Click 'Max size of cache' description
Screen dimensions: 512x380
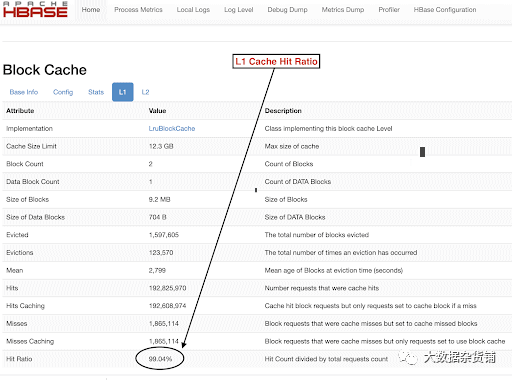(292, 146)
